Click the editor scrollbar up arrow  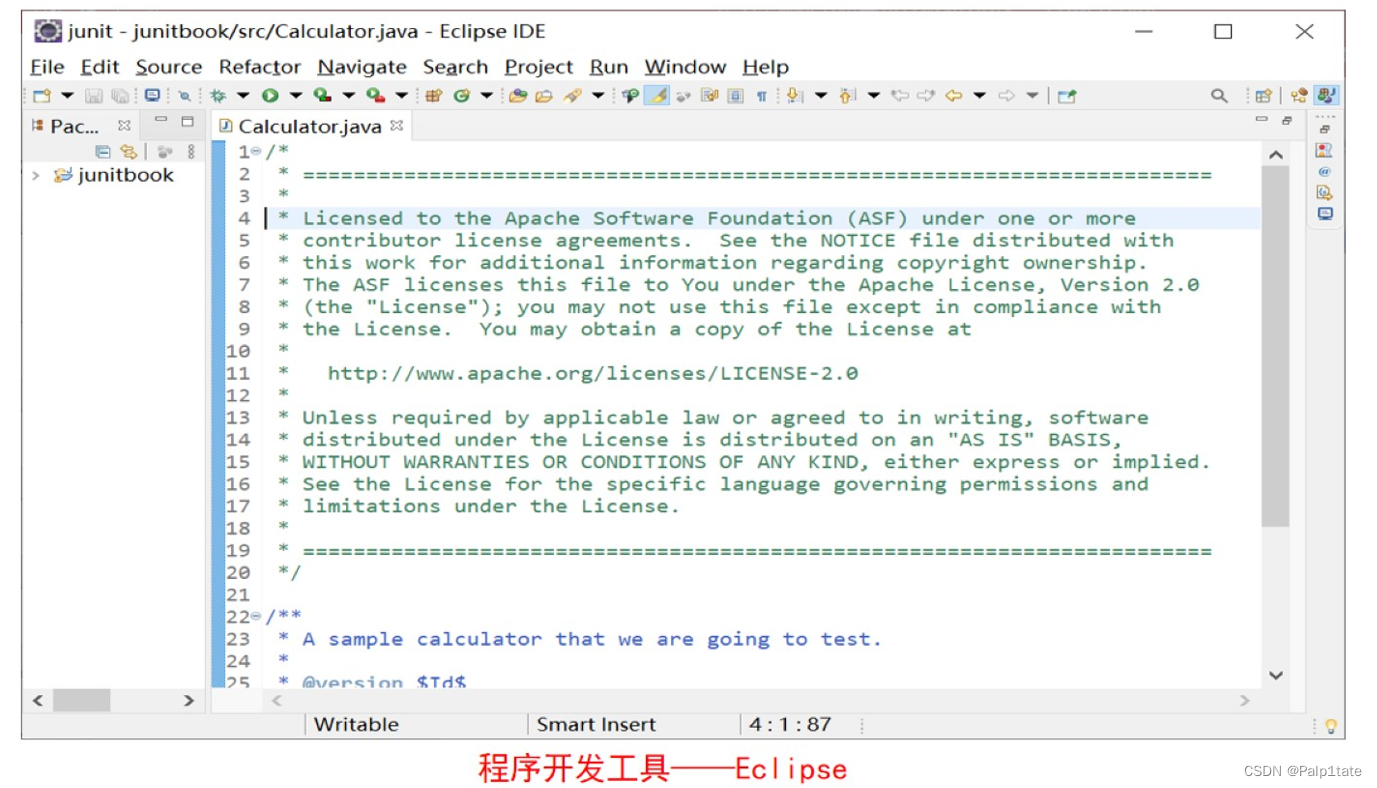[1275, 154]
